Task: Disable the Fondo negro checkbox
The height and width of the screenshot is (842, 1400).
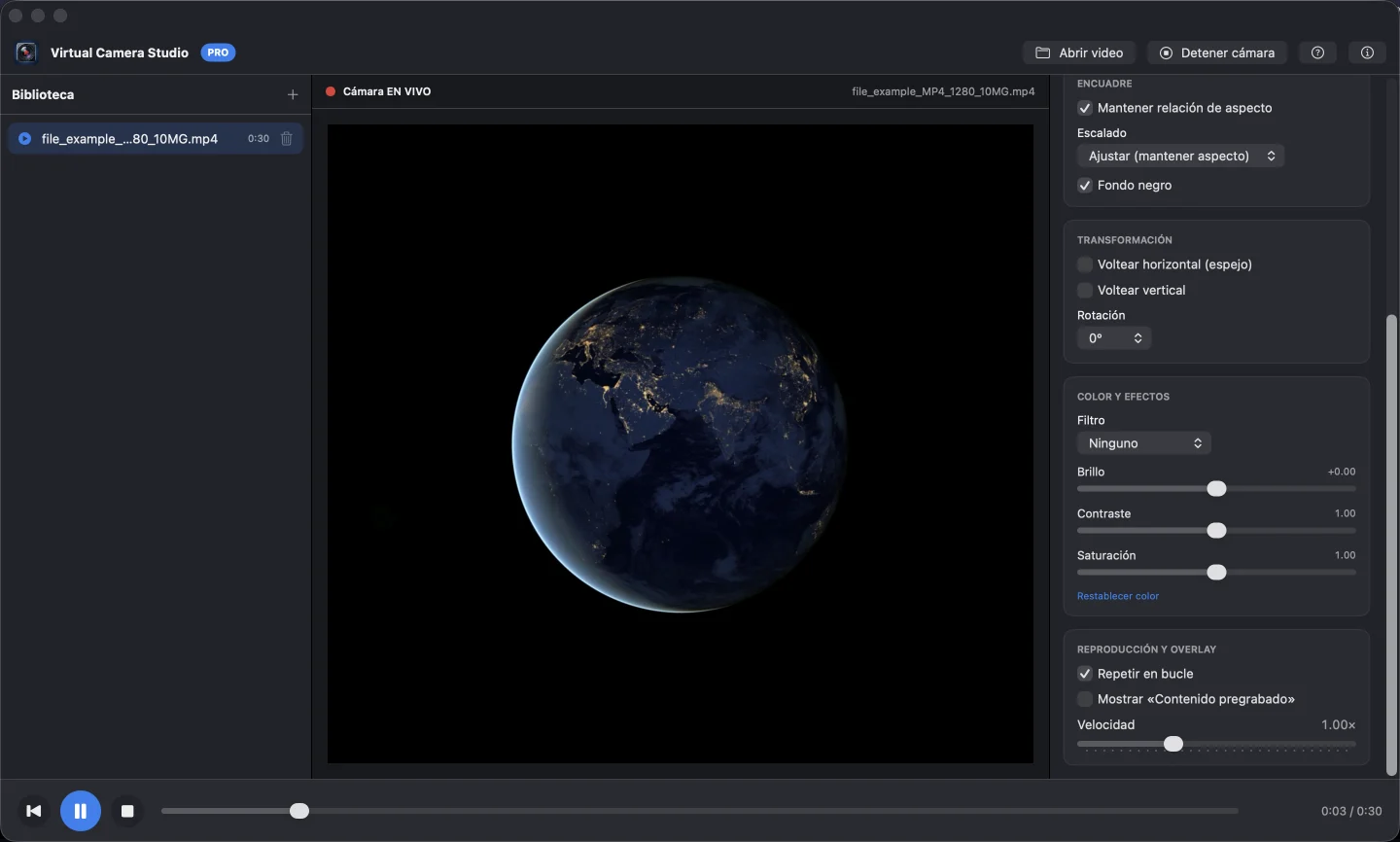Action: pos(1085,185)
